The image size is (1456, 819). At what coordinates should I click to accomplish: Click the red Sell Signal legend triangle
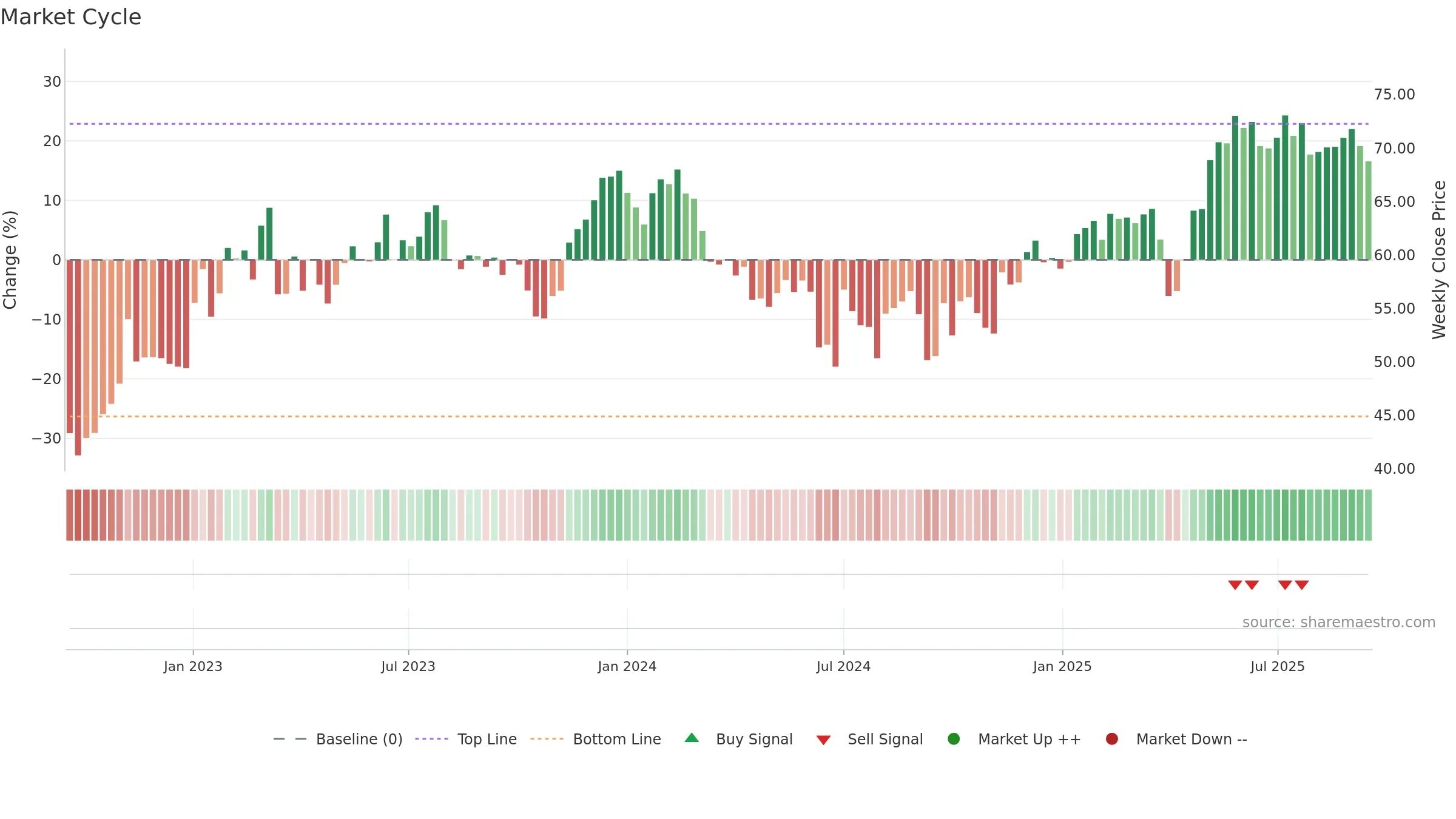(823, 740)
